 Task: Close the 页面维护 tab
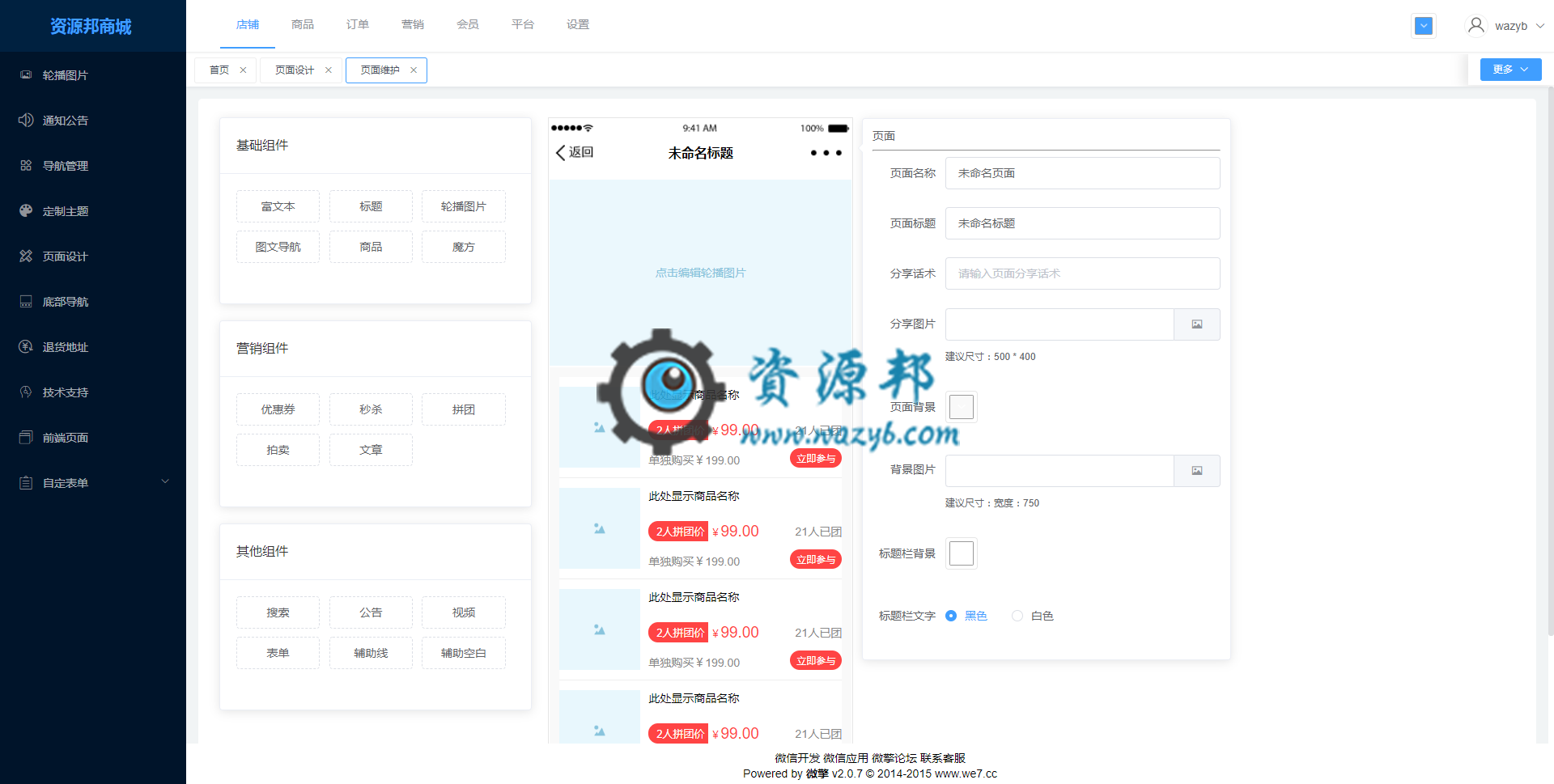pos(414,70)
